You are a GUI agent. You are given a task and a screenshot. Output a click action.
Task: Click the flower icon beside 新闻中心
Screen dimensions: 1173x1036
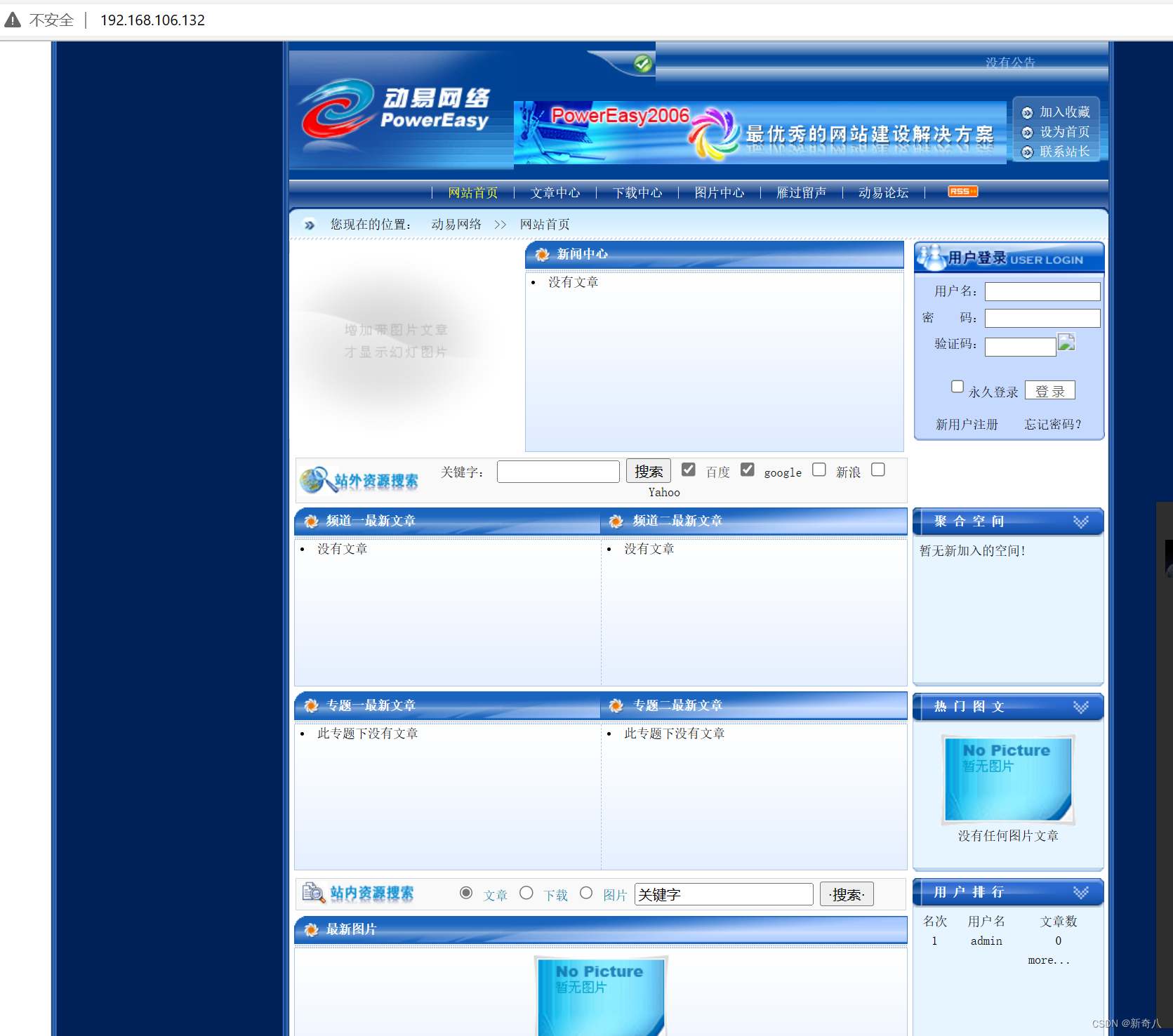click(542, 254)
